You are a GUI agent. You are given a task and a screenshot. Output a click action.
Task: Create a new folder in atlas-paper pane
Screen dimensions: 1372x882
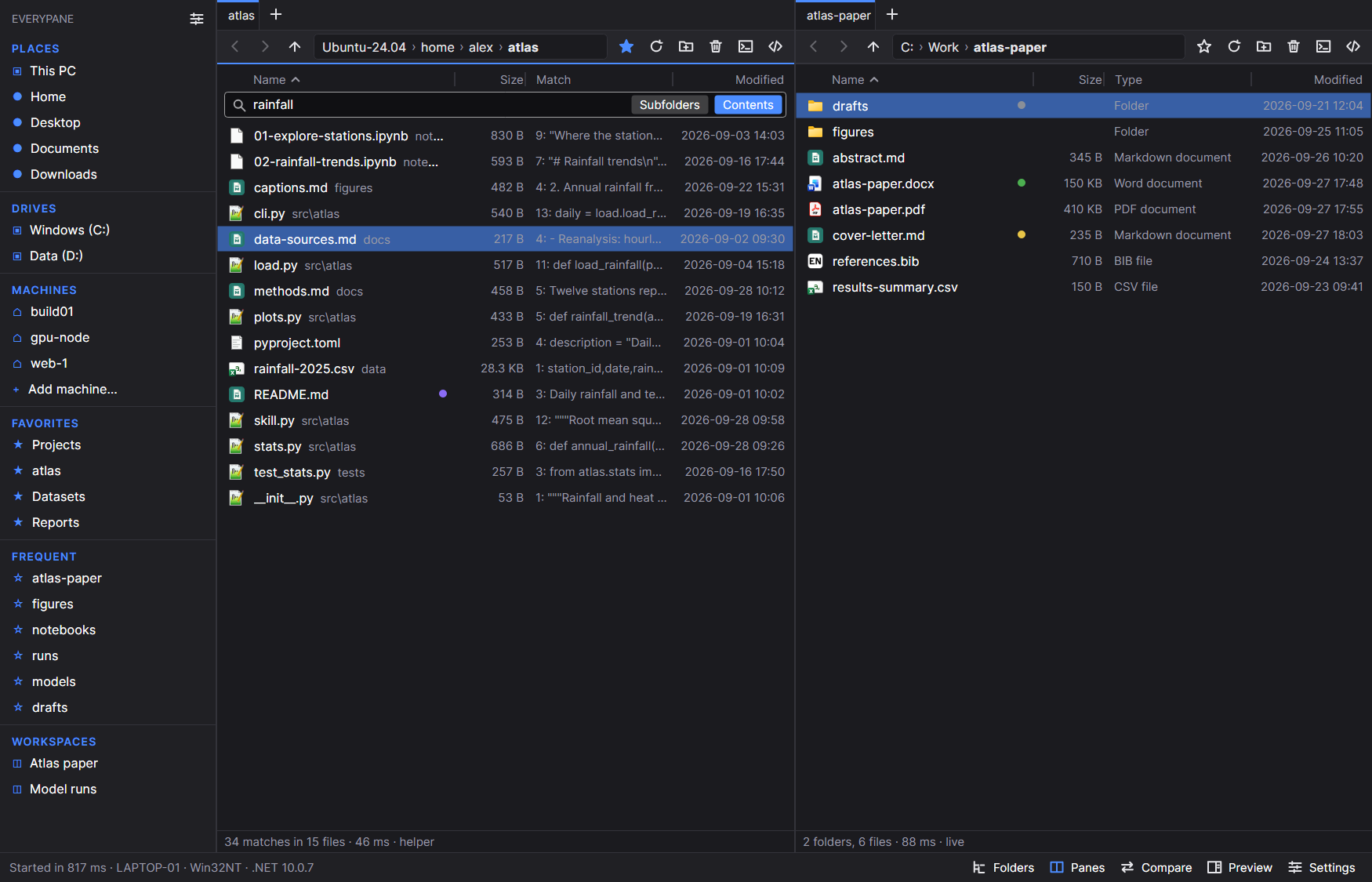pos(1264,47)
